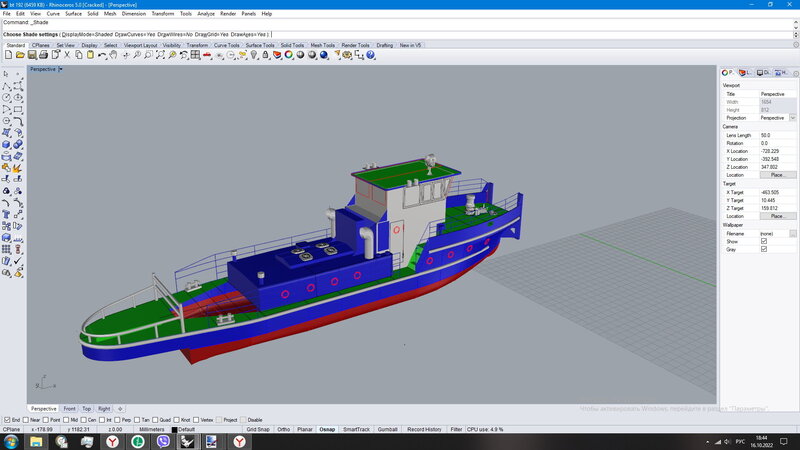800x450 pixels.
Task: Click the black Default layer color swatch
Action: pos(174,430)
